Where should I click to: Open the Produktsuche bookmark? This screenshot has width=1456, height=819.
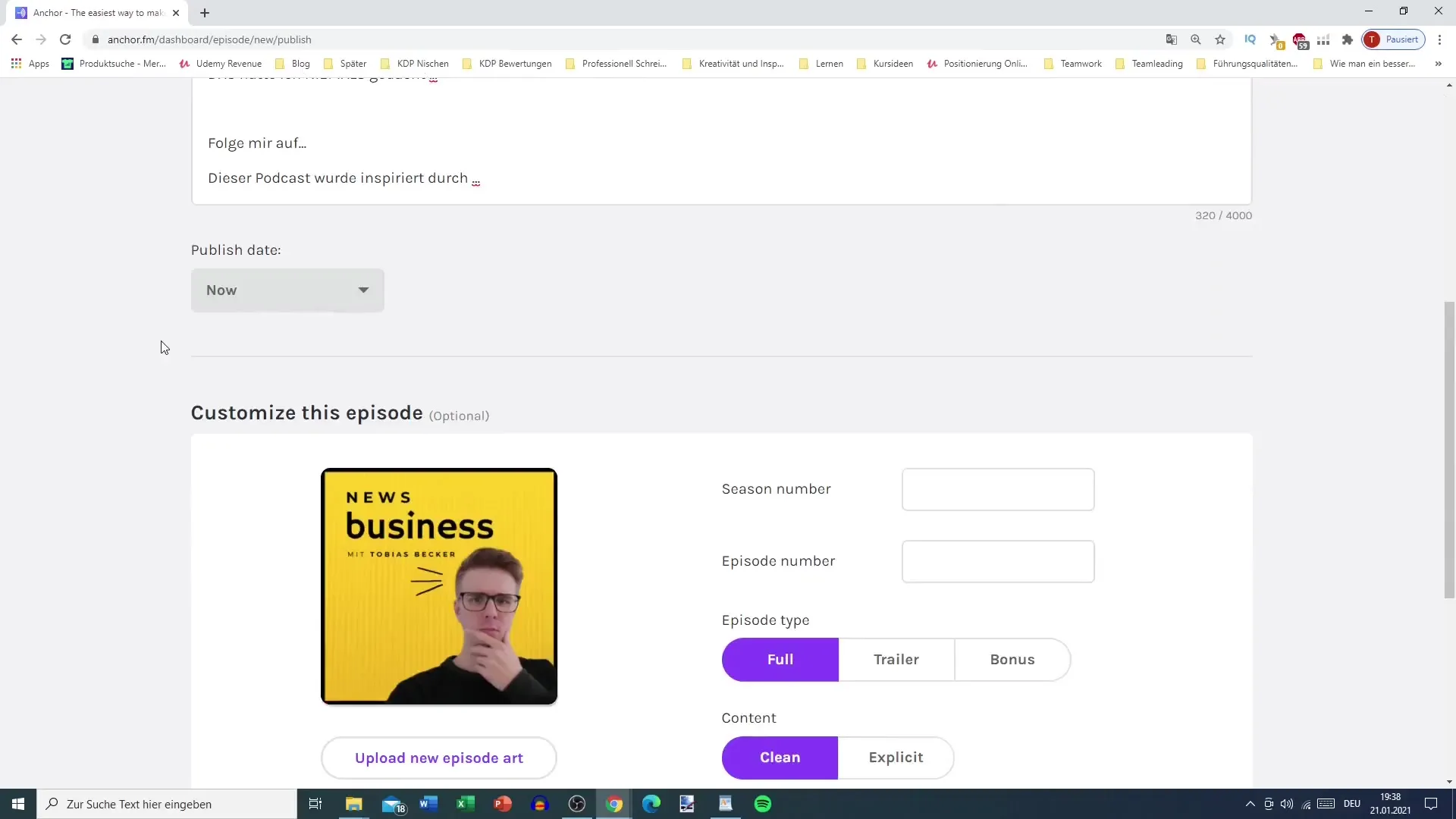point(114,64)
